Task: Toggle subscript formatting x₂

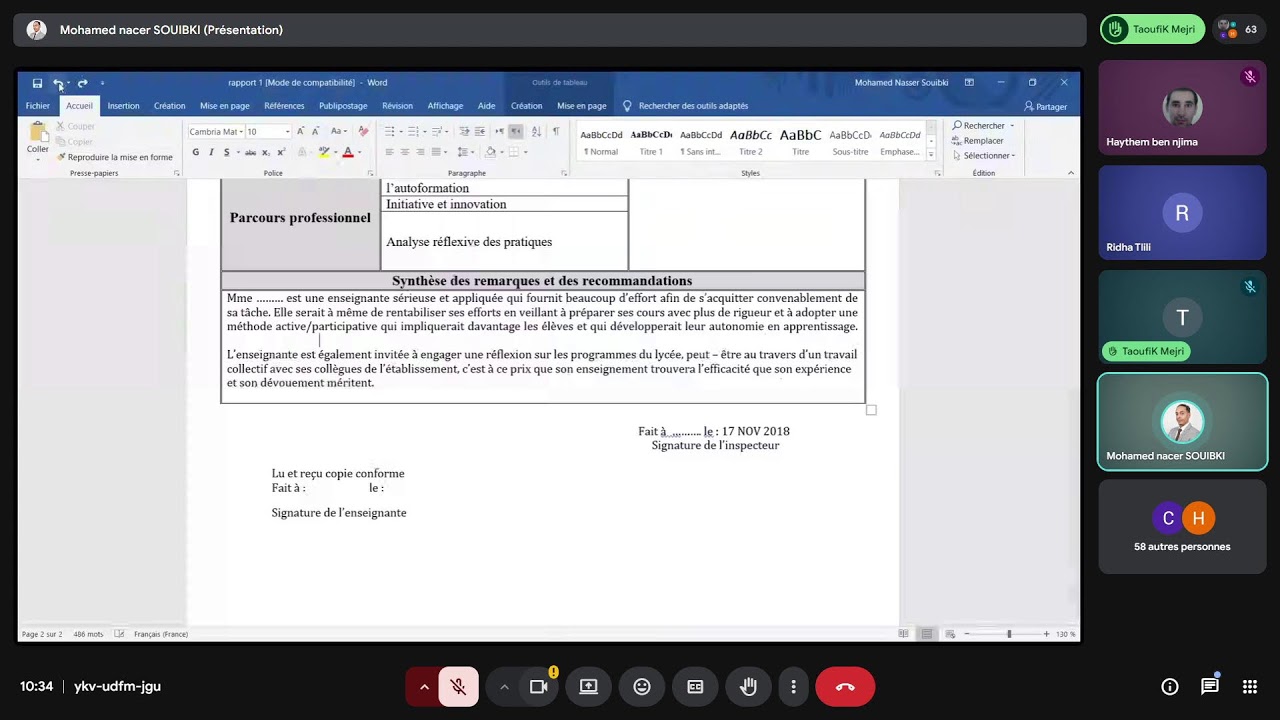Action: 266,152
